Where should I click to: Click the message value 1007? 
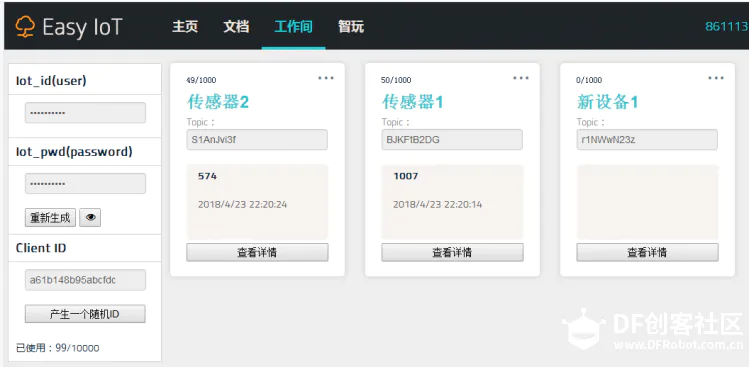point(406,176)
